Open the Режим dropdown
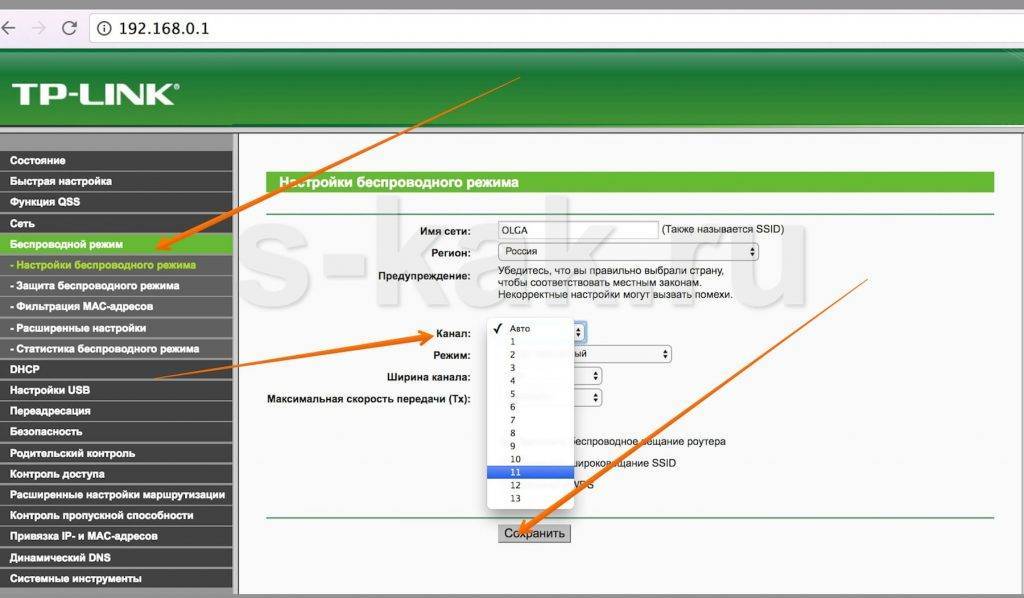The image size is (1024, 598). coord(622,354)
